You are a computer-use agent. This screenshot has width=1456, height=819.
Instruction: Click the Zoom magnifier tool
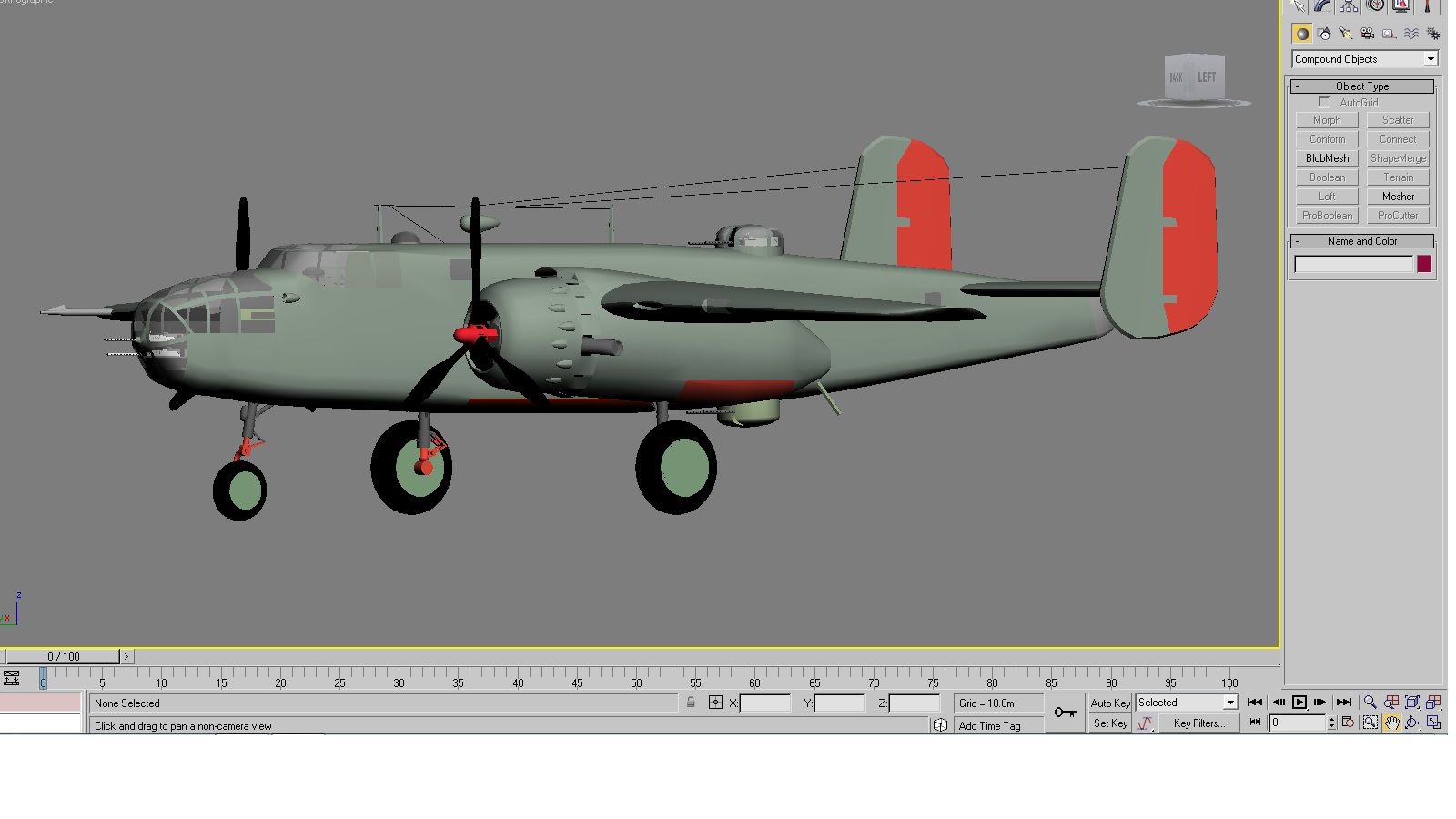(x=1370, y=703)
